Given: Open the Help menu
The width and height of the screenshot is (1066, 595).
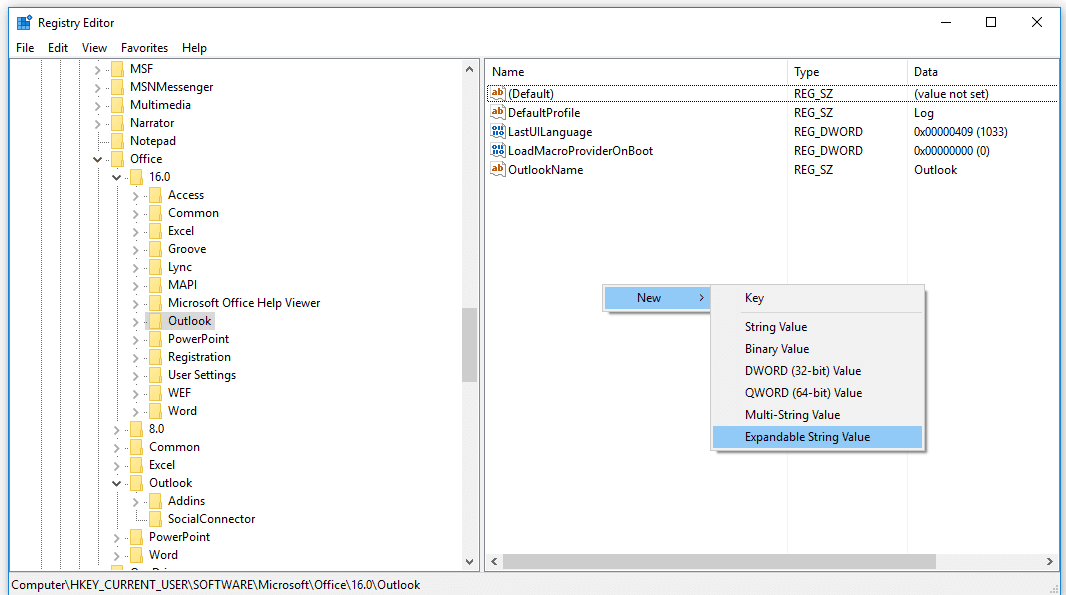Looking at the screenshot, I should pyautogui.click(x=194, y=48).
